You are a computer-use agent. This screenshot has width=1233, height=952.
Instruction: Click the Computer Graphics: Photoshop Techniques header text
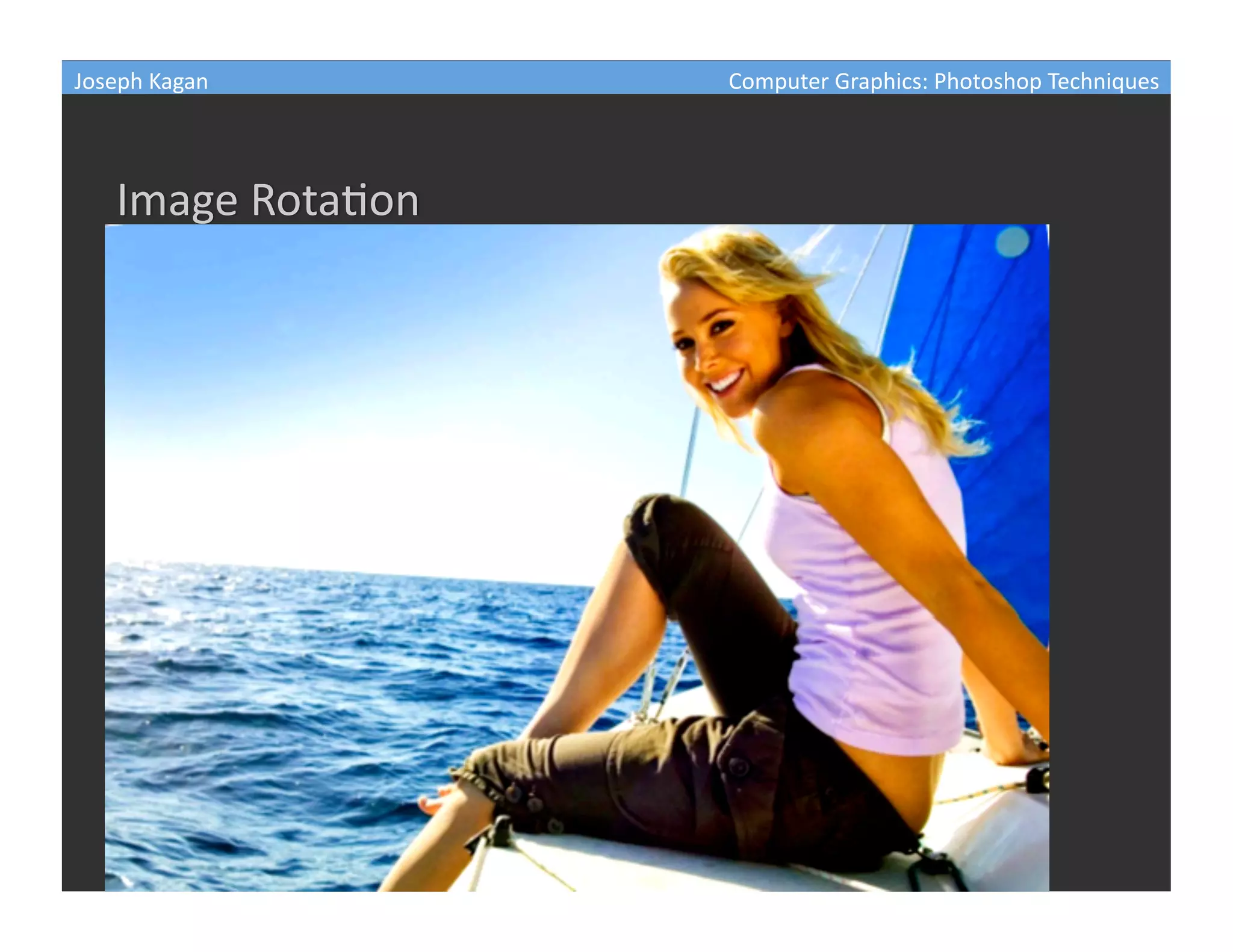[943, 81]
